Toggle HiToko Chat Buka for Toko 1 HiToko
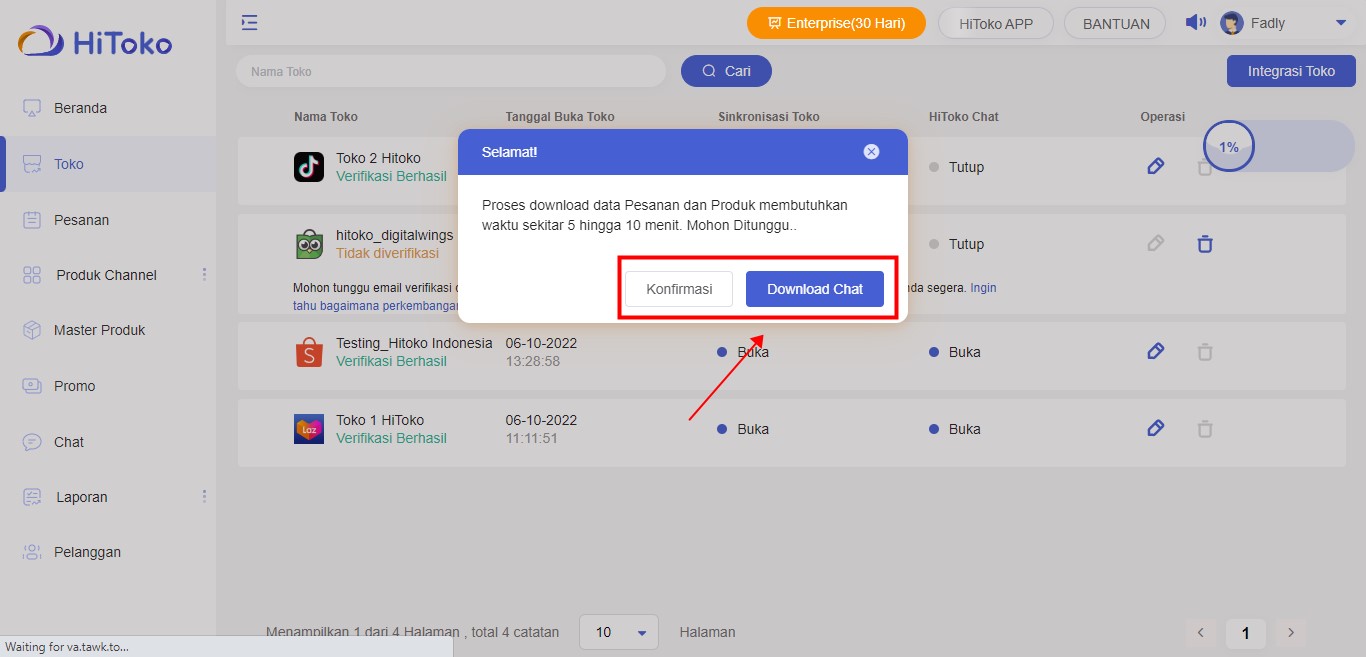The width and height of the screenshot is (1366, 657). pyautogui.click(x=955, y=429)
